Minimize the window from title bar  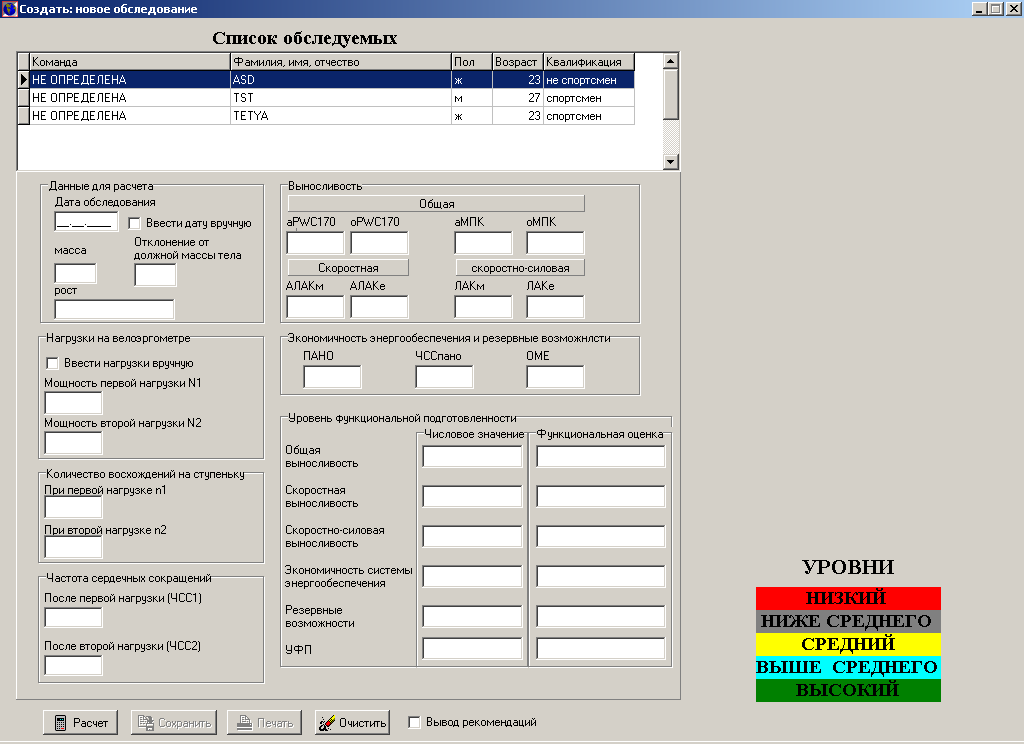980,8
